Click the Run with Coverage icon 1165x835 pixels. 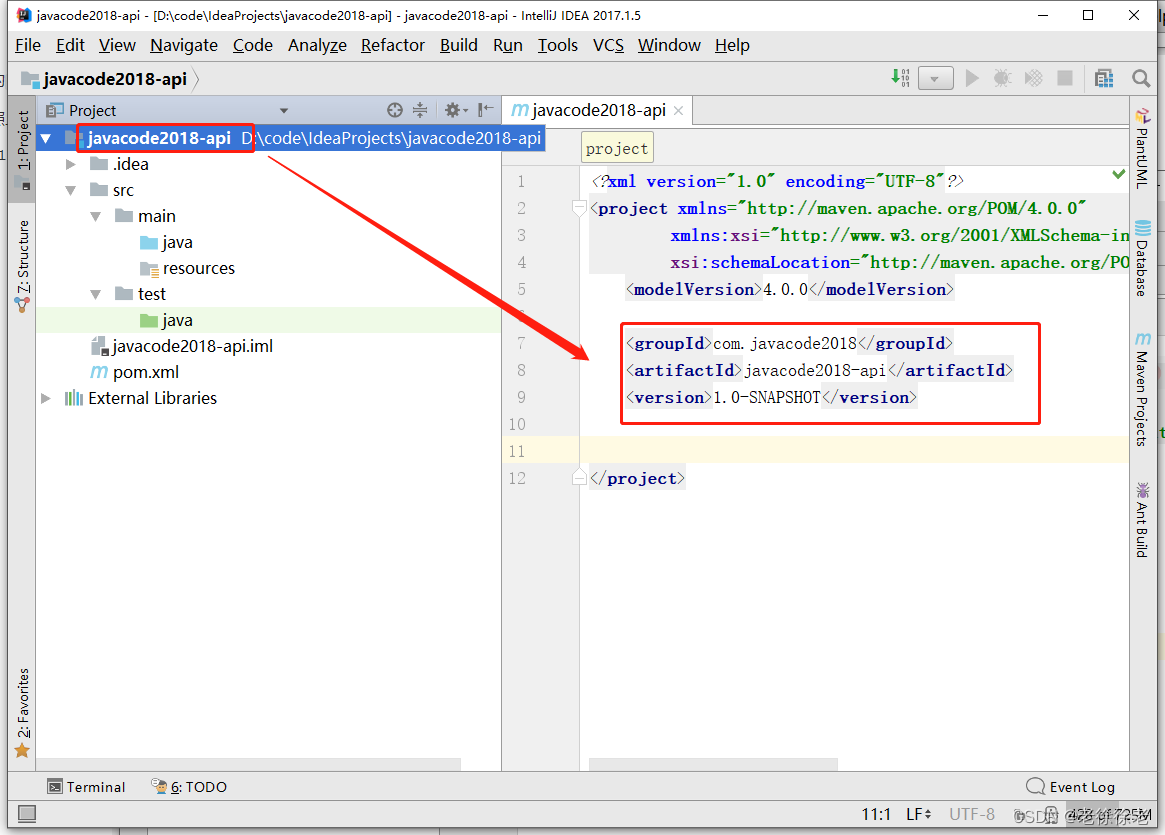pos(1033,78)
